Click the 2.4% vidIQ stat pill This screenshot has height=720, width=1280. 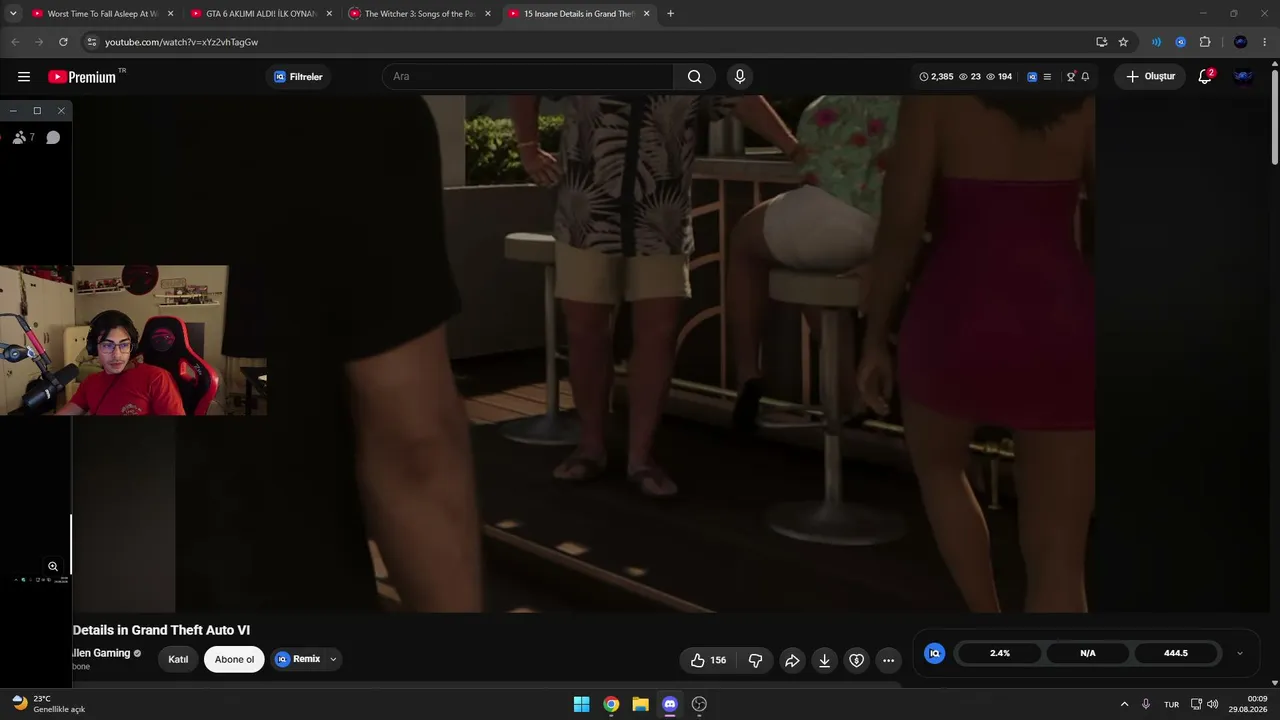tap(1000, 653)
